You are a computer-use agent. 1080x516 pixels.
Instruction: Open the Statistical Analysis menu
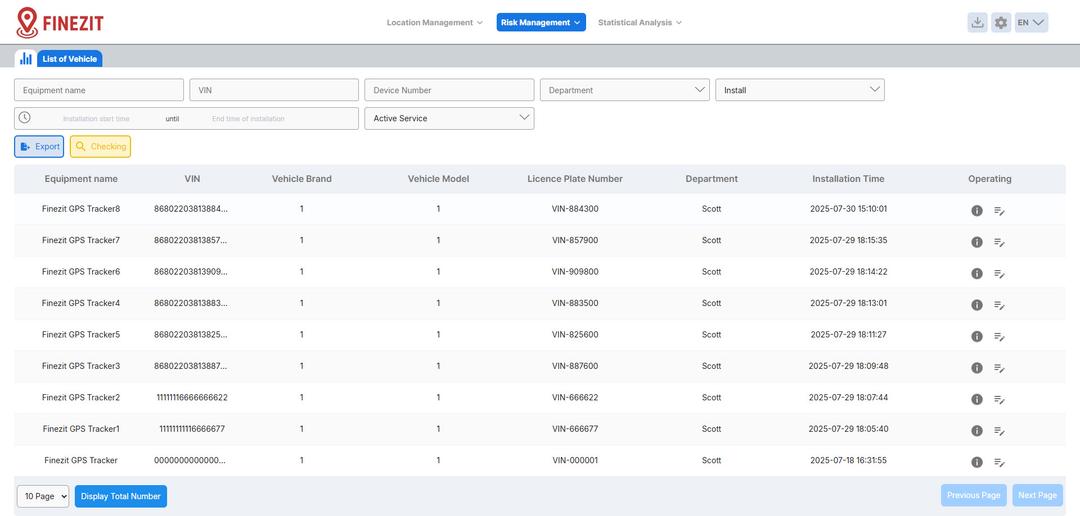[640, 22]
